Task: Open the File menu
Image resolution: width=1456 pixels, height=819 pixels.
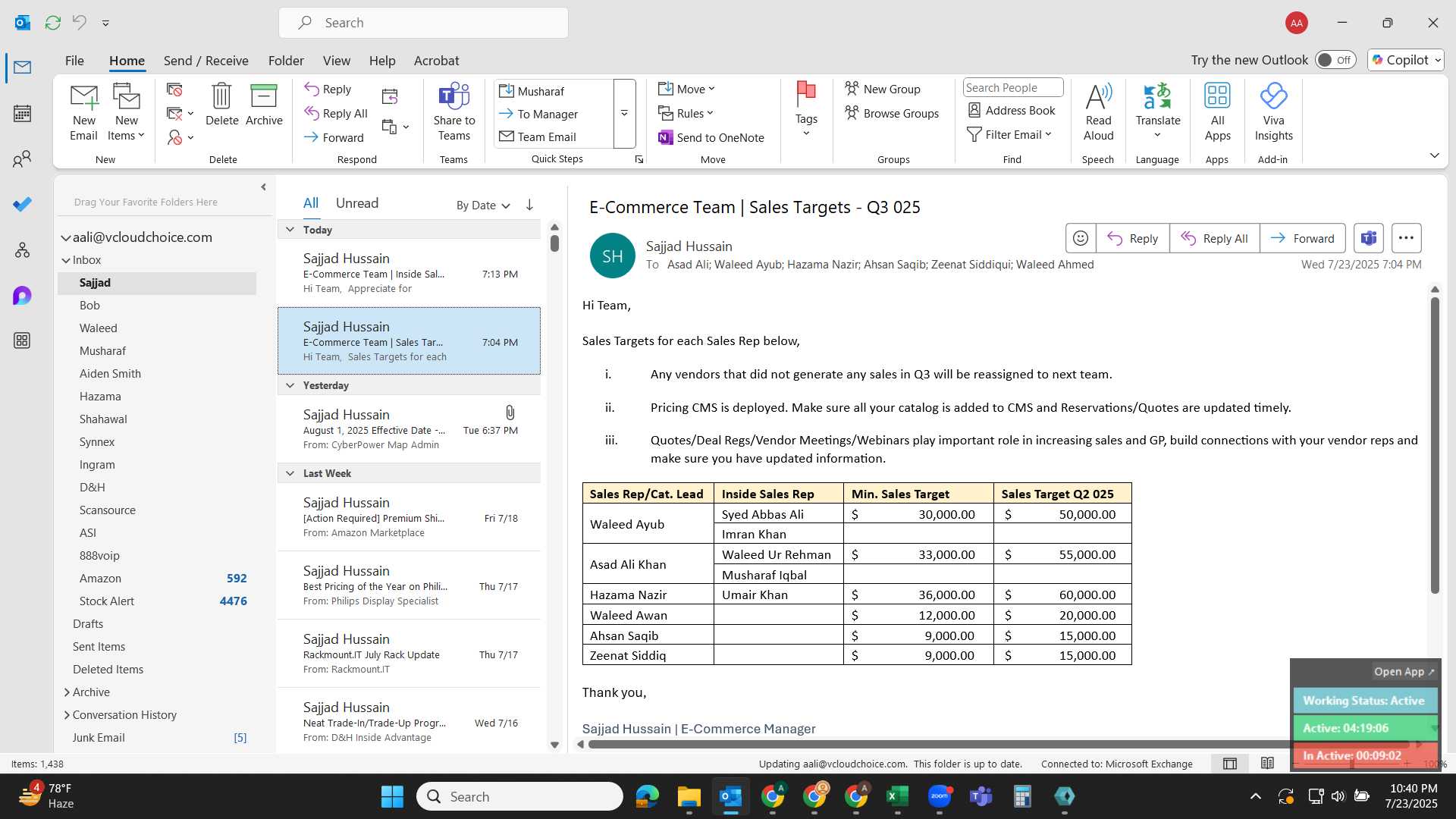Action: [74, 61]
